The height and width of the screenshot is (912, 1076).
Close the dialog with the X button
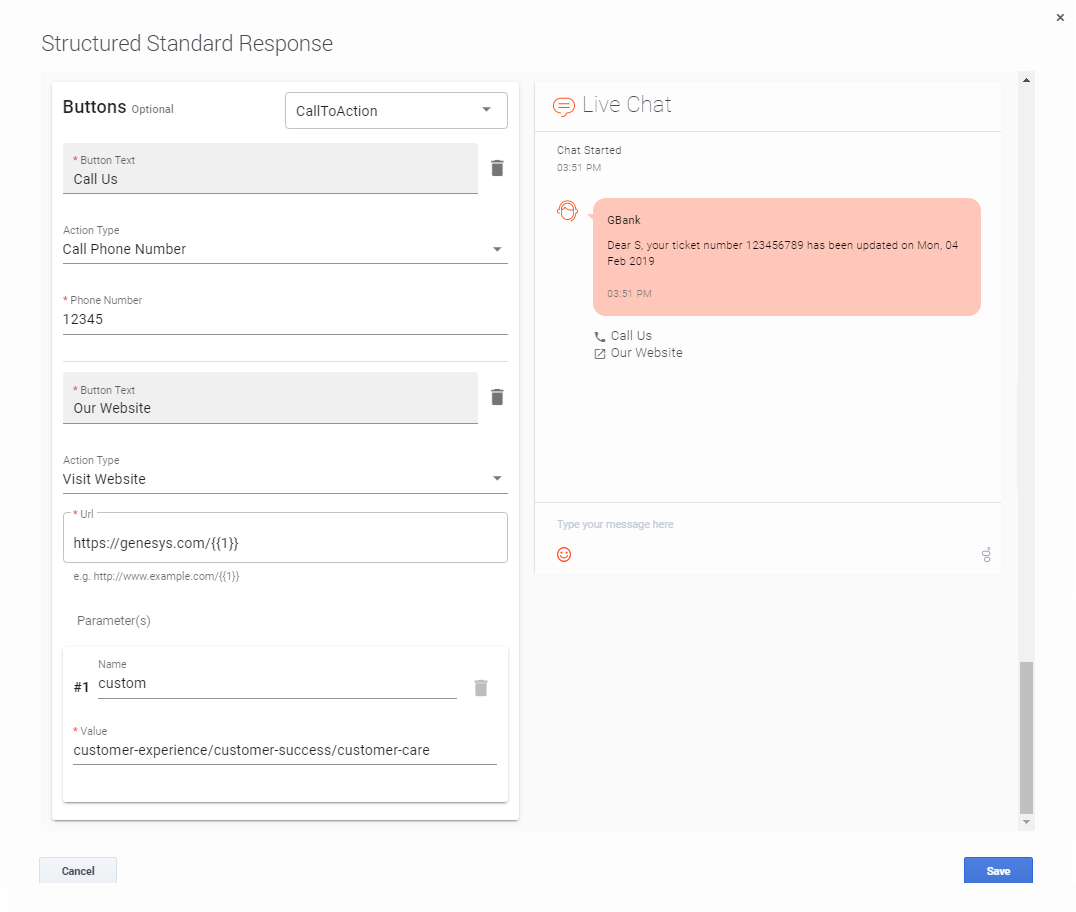1060,18
